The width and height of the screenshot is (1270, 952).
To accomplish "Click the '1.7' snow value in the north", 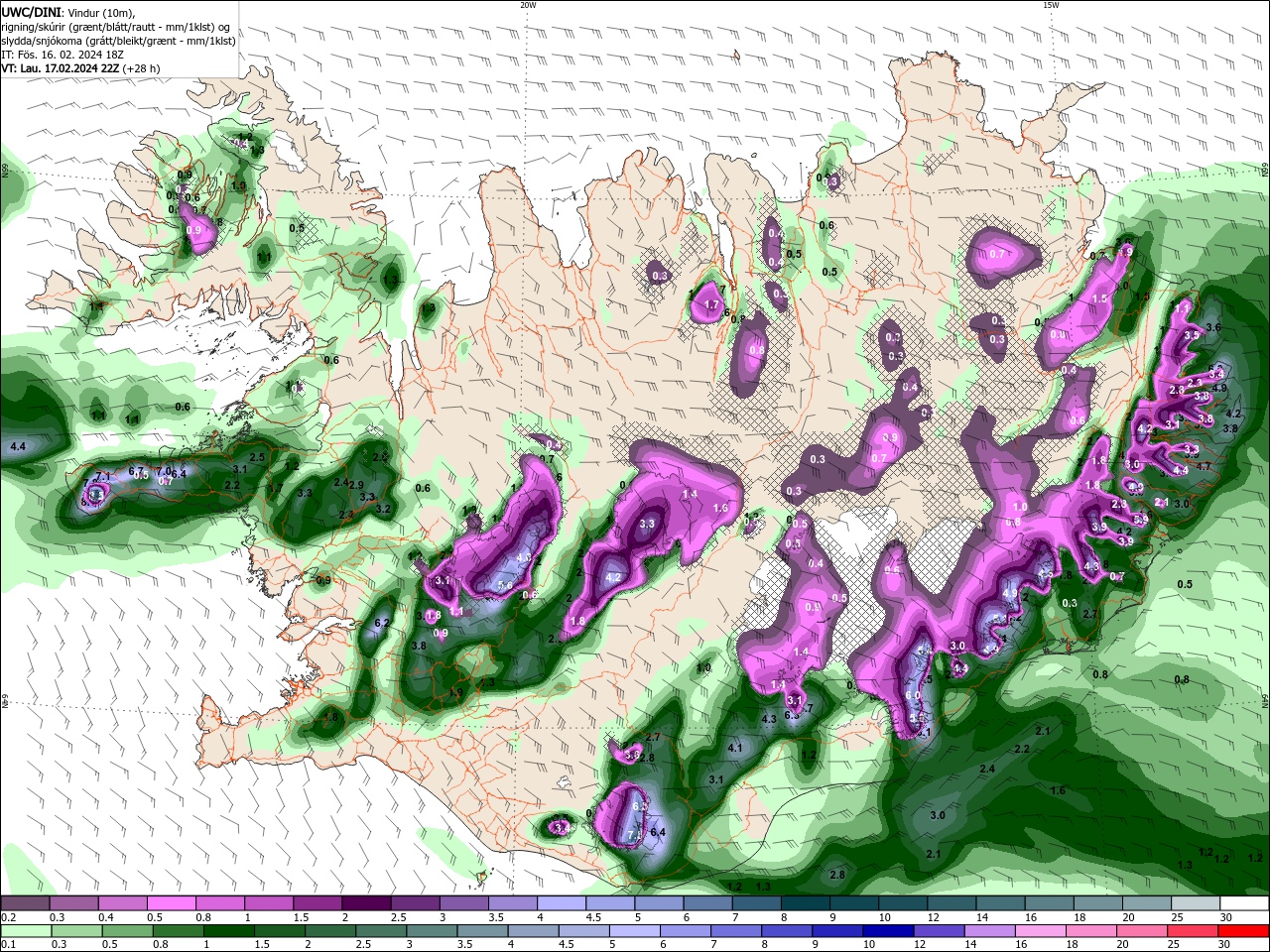I will (x=710, y=305).
